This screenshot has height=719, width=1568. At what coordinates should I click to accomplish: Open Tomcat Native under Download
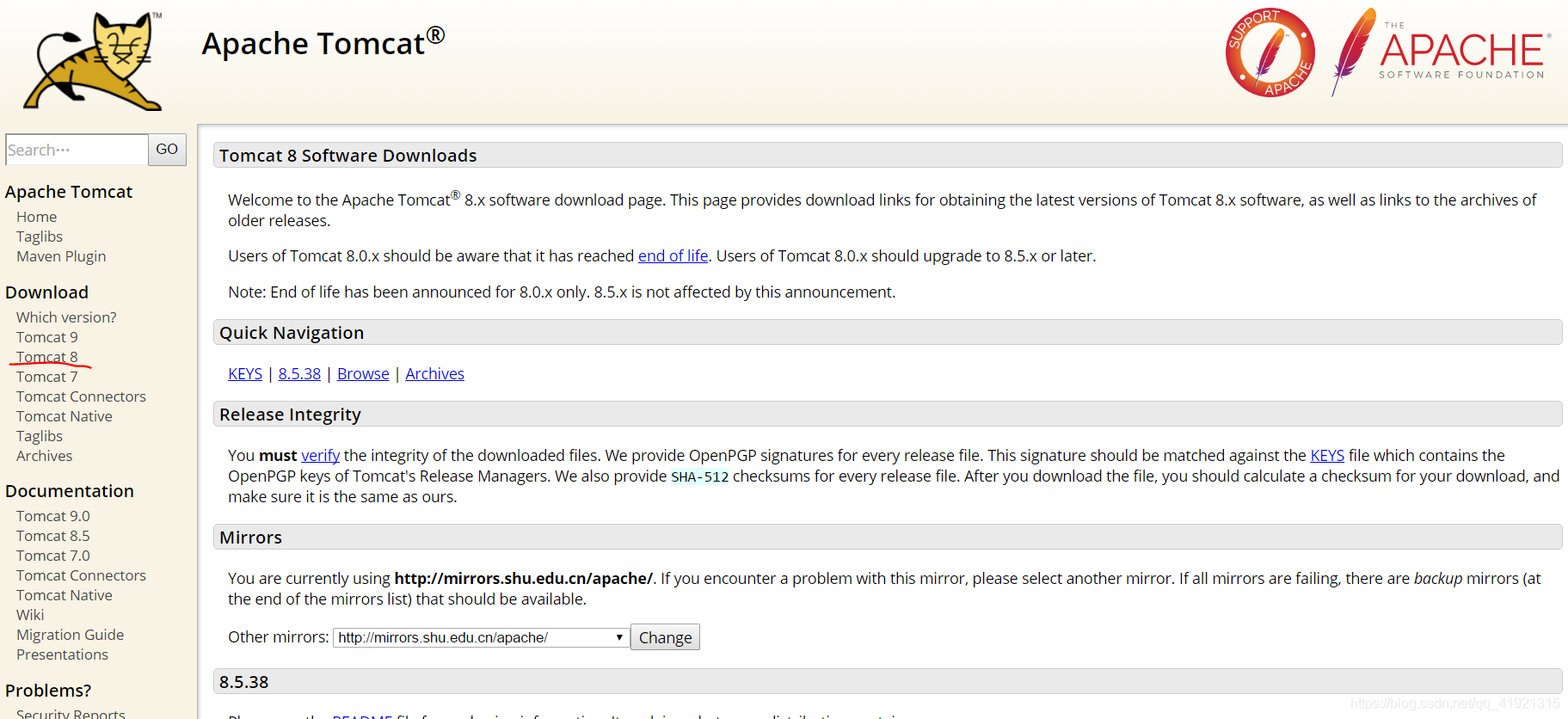click(65, 416)
